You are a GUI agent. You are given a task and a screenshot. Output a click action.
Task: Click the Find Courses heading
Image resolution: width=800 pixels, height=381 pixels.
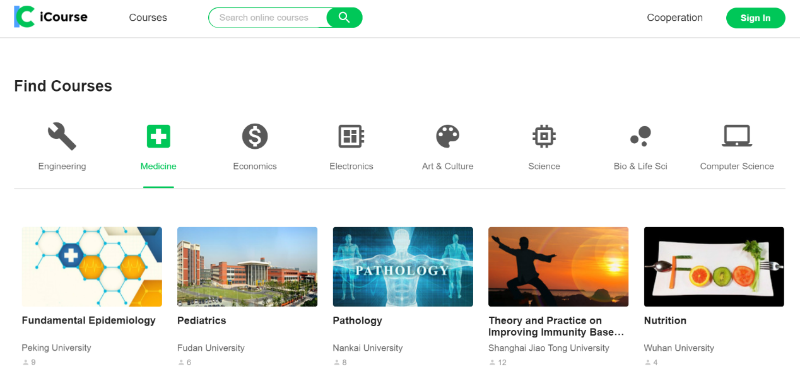pyautogui.click(x=63, y=86)
